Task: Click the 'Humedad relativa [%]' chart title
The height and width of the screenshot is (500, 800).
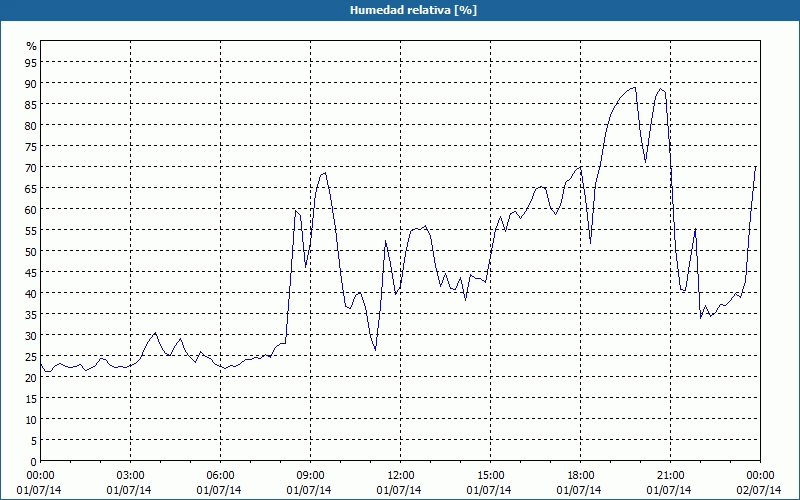Action: [x=413, y=10]
